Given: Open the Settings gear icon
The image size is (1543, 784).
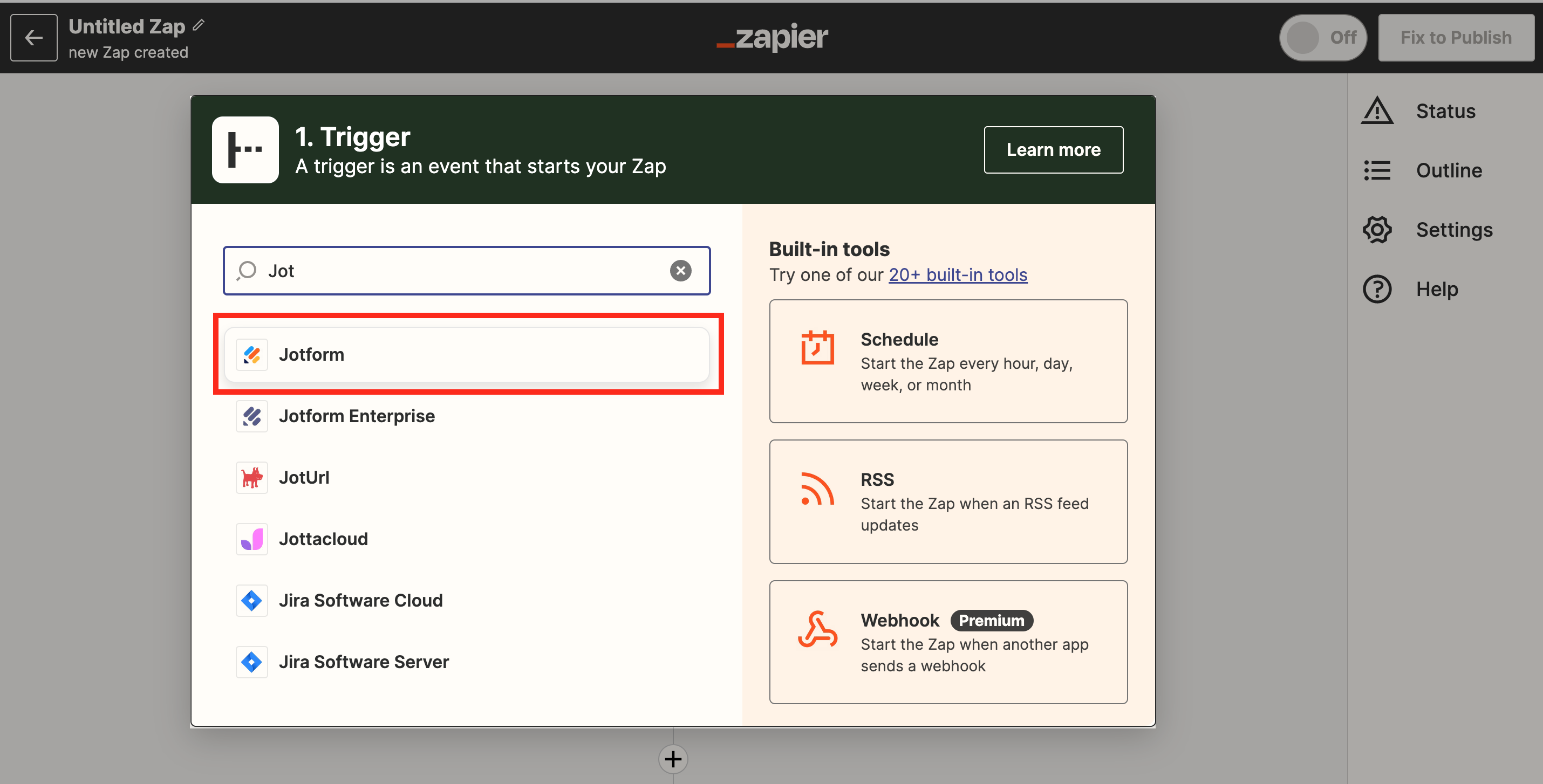Looking at the screenshot, I should tap(1377, 230).
